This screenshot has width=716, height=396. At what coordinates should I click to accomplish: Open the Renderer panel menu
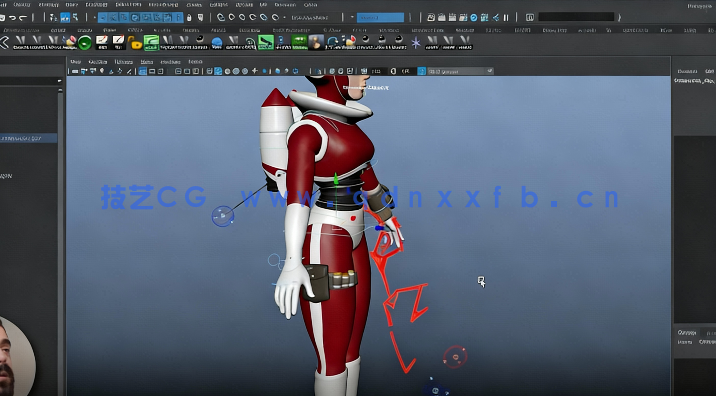pyautogui.click(x=170, y=62)
